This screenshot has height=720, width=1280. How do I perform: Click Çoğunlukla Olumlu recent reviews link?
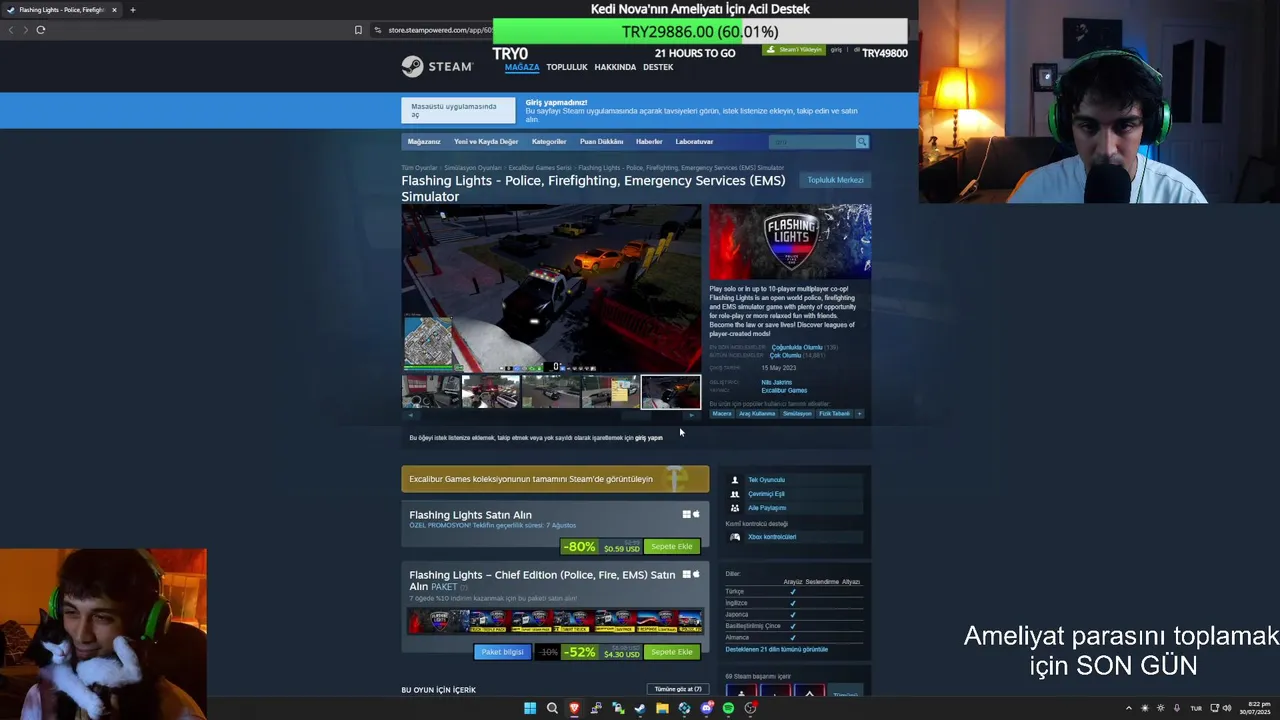pos(796,348)
